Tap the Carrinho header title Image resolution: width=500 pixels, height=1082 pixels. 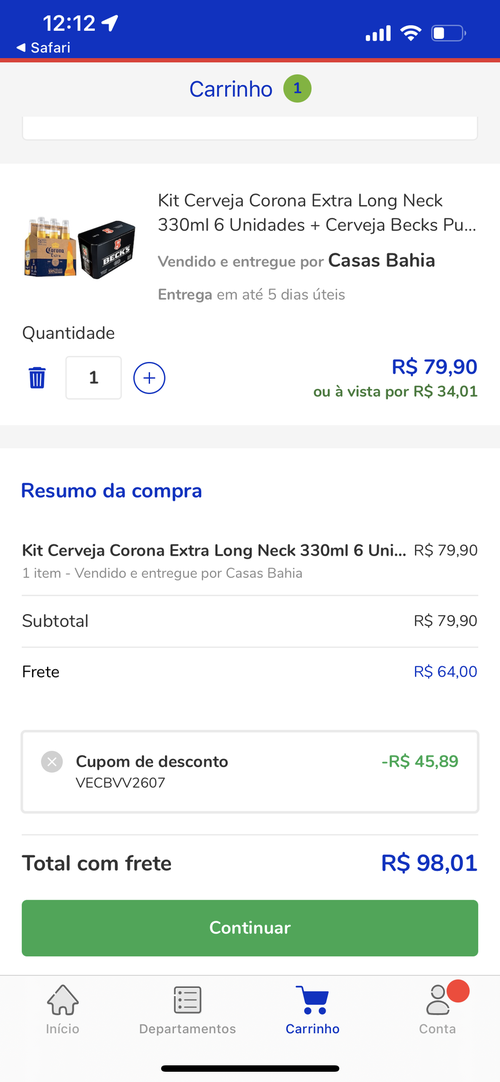[231, 89]
